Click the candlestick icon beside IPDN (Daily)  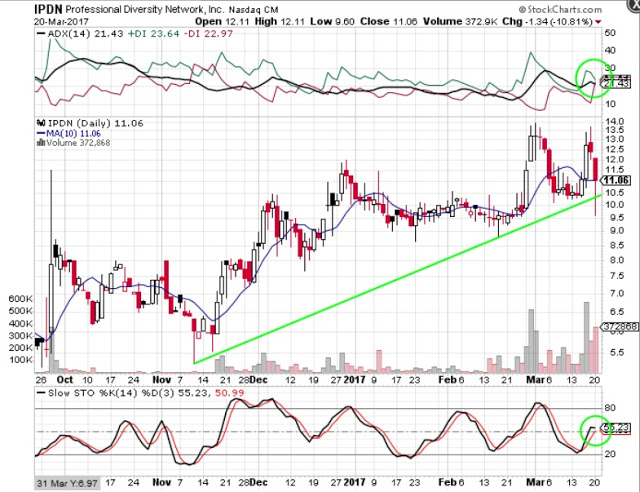click(x=41, y=123)
